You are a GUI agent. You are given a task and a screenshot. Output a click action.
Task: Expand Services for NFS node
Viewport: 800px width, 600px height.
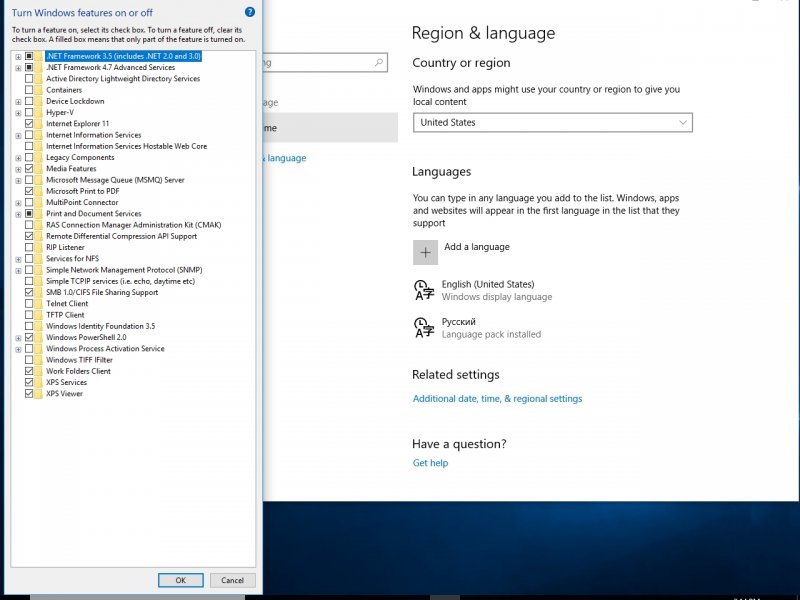tap(18, 259)
